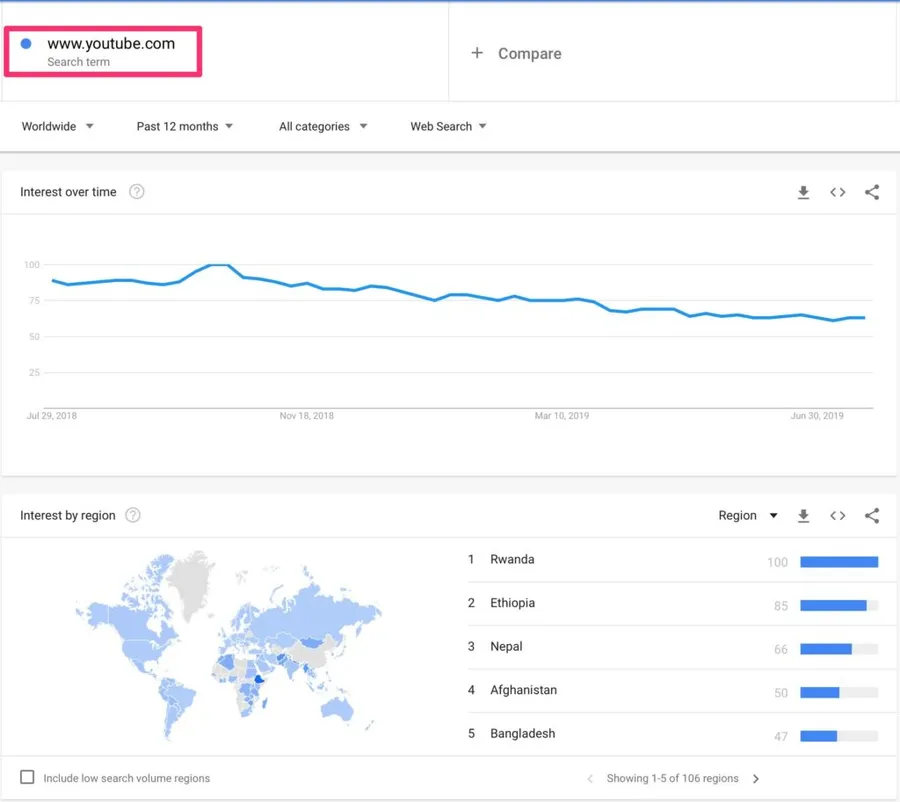Change the Web Search type dropdown
Viewport: 900px width, 802px height.
(x=448, y=127)
